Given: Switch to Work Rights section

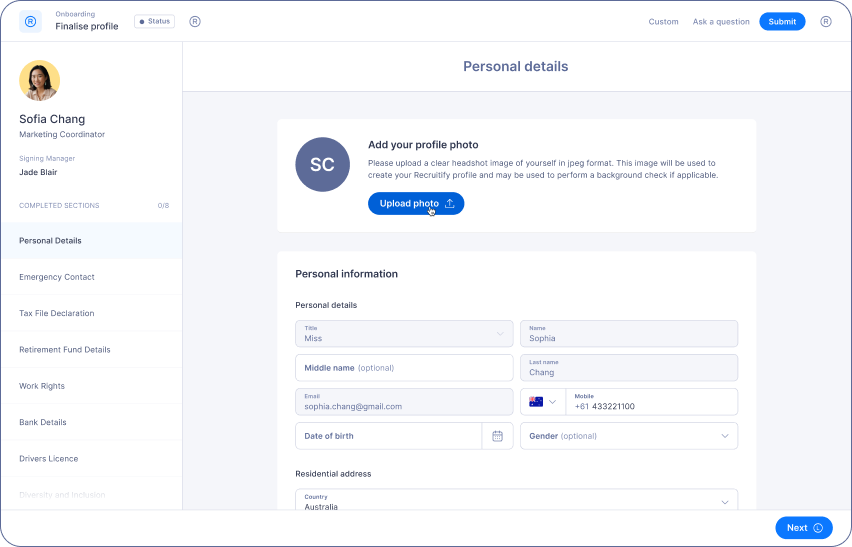Looking at the screenshot, I should [91, 386].
